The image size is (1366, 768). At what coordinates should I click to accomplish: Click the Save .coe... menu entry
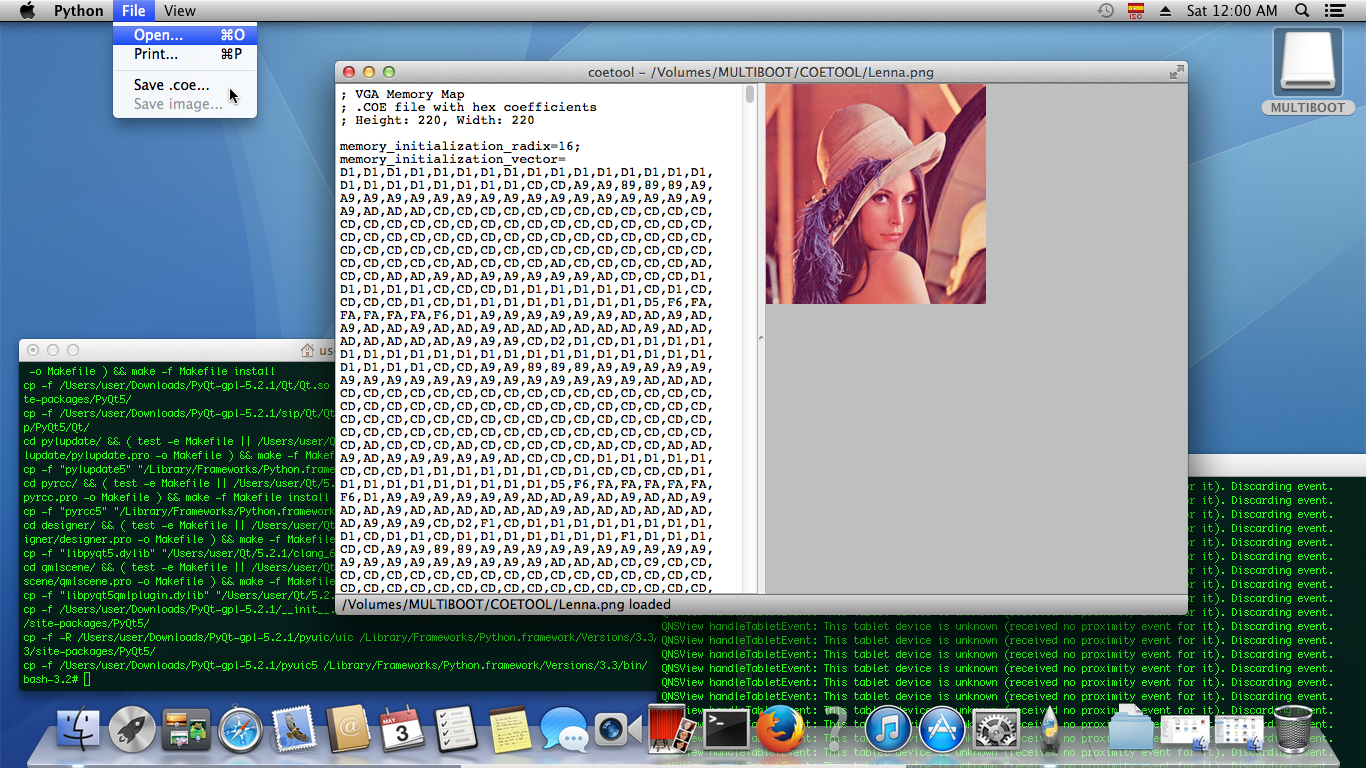click(172, 85)
